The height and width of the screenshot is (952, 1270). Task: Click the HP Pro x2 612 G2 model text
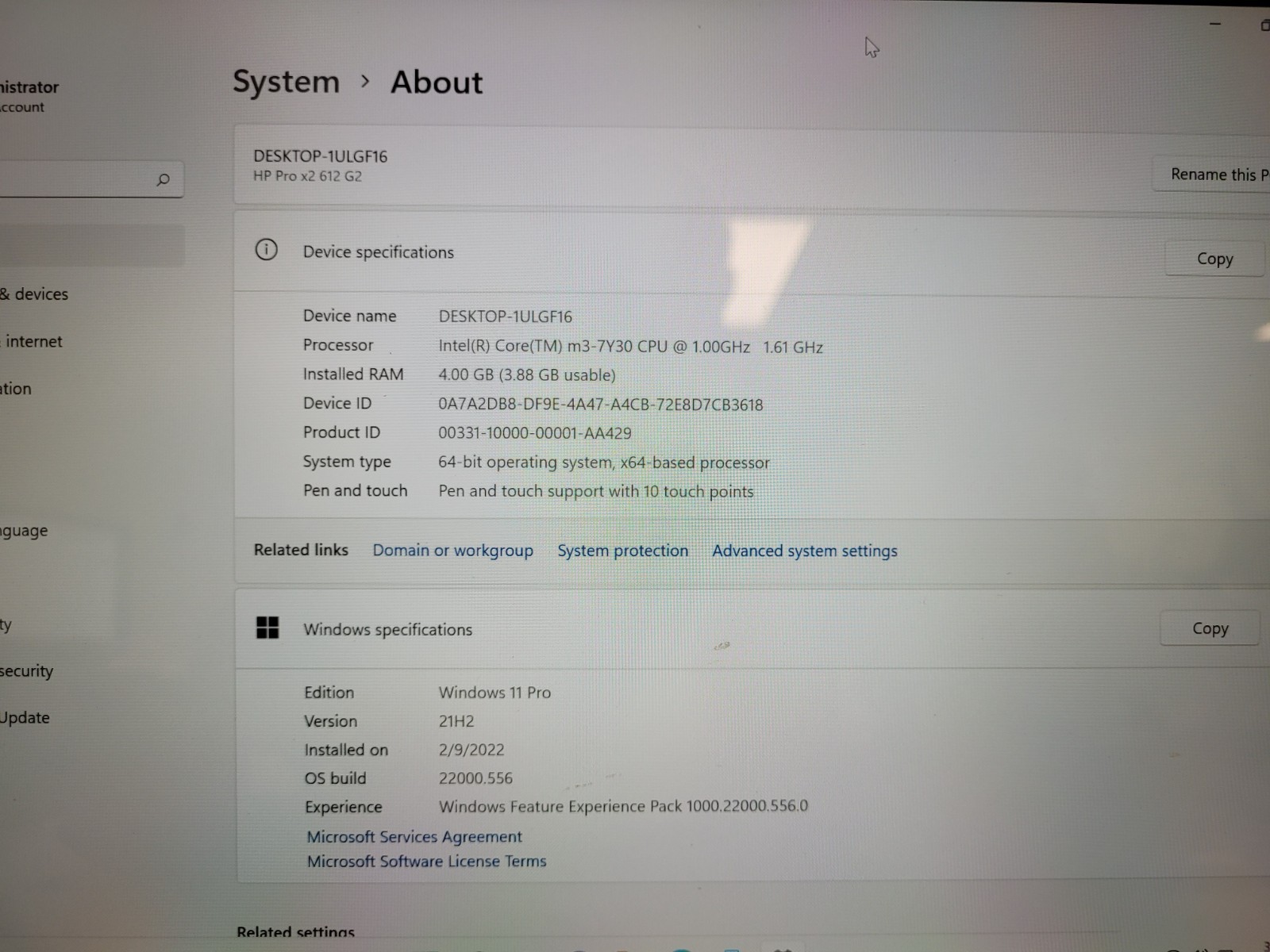tap(307, 176)
